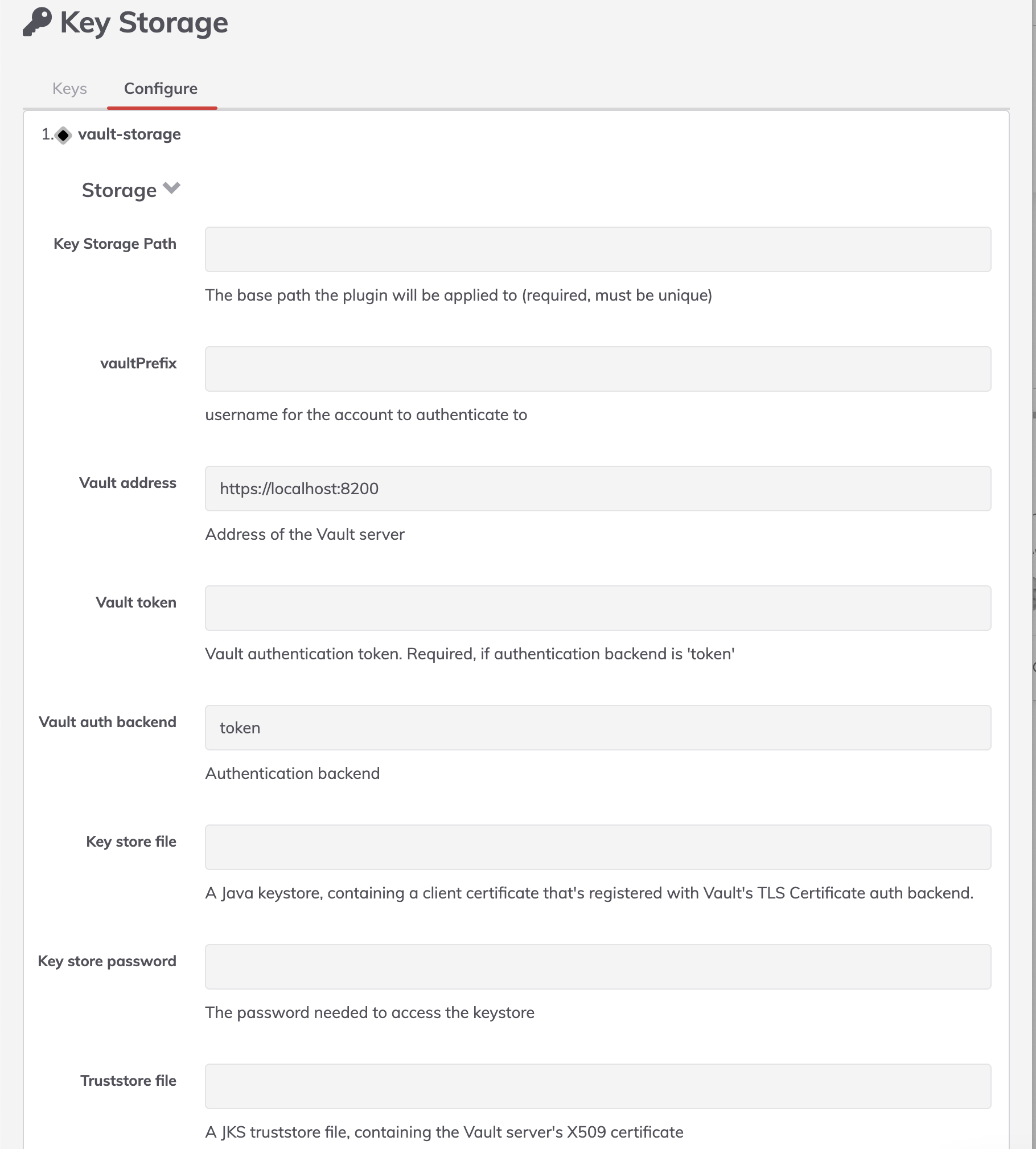Click the vault-storage plugin title
The image size is (1036, 1149).
pos(129,134)
